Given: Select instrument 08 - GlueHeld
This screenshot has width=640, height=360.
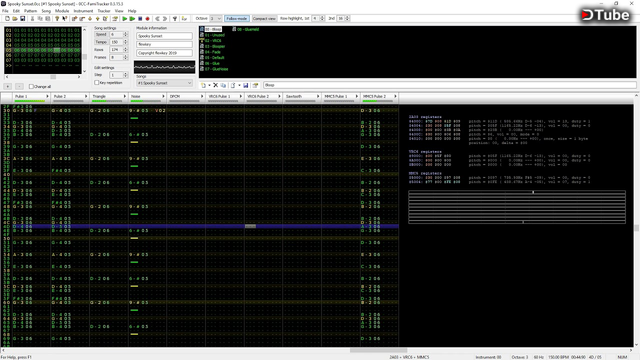Looking at the screenshot, I should point(248,29).
